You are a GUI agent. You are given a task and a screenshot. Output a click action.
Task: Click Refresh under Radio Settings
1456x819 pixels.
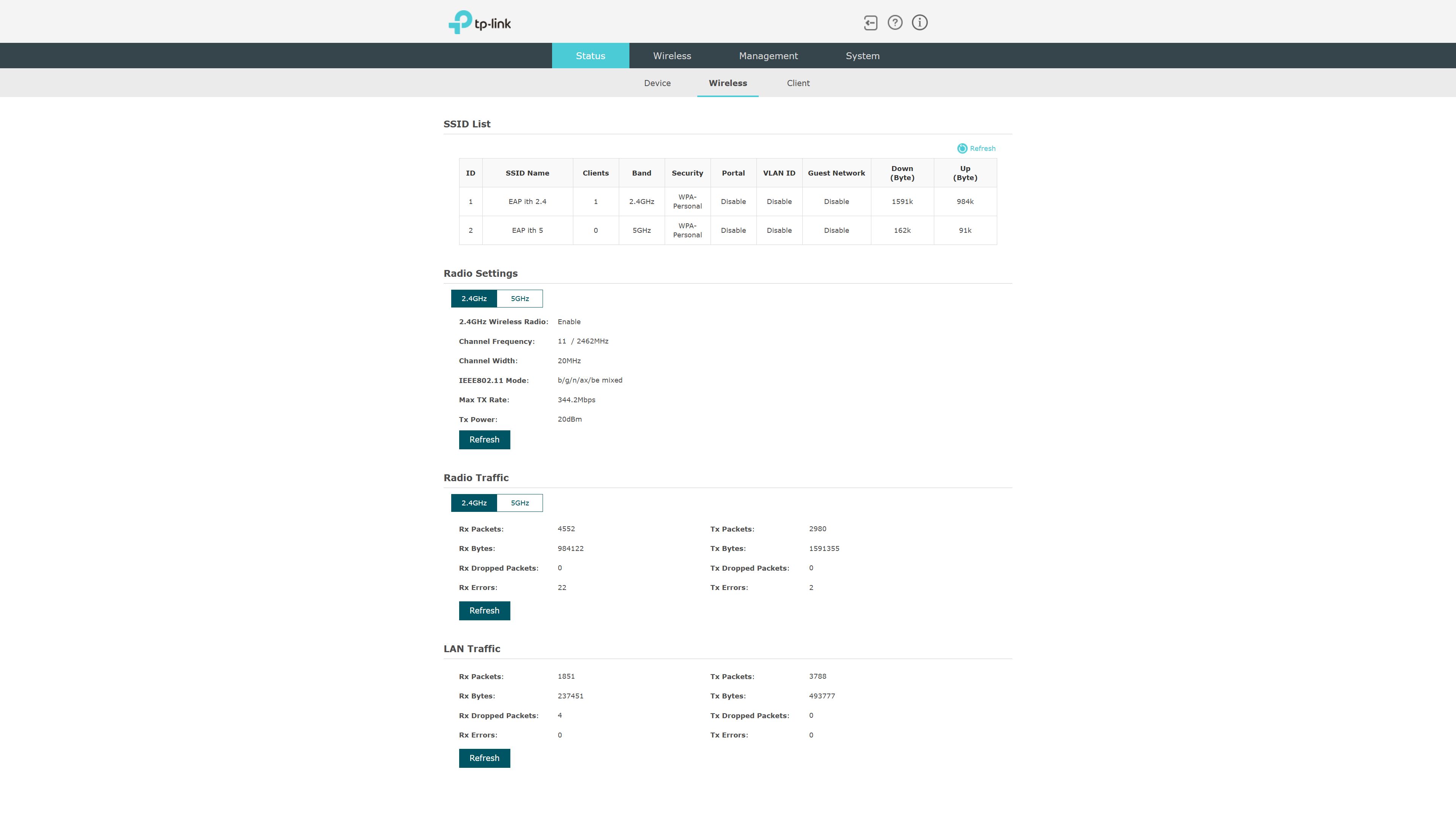coord(485,440)
